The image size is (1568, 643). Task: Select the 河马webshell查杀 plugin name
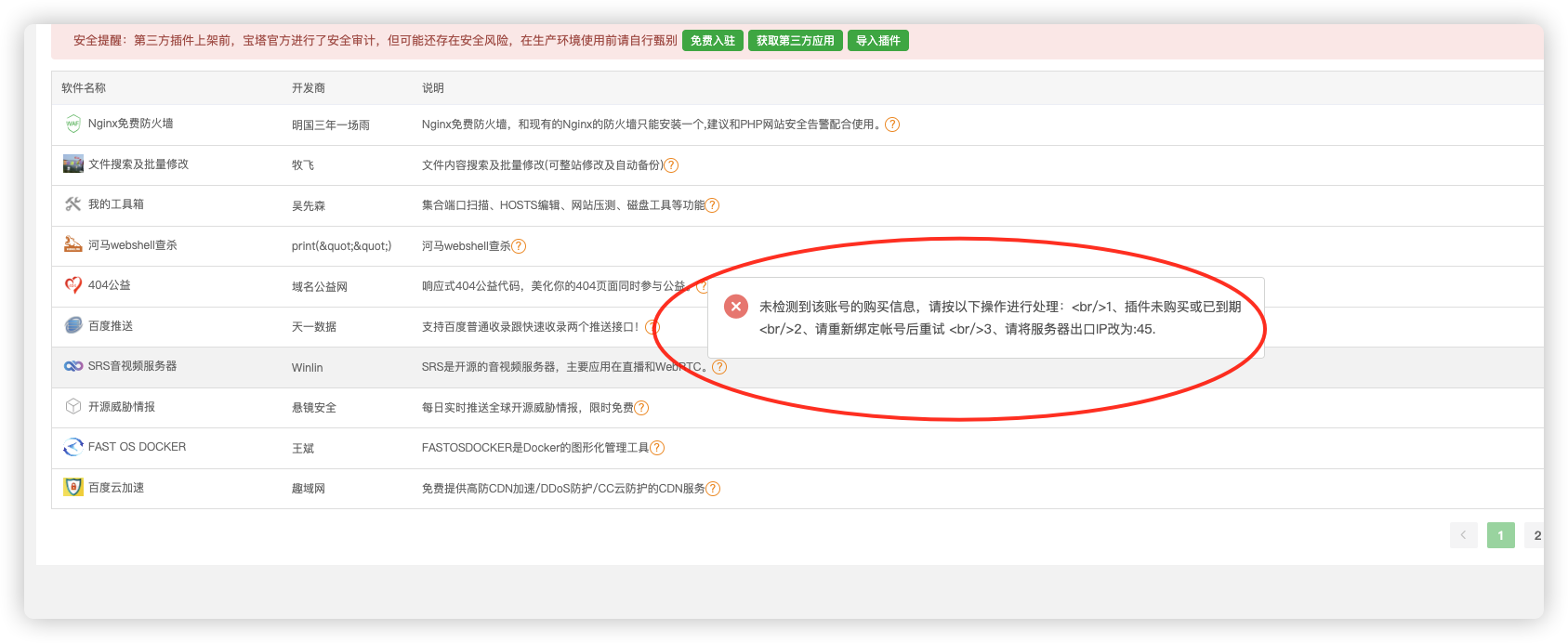pyautogui.click(x=133, y=245)
